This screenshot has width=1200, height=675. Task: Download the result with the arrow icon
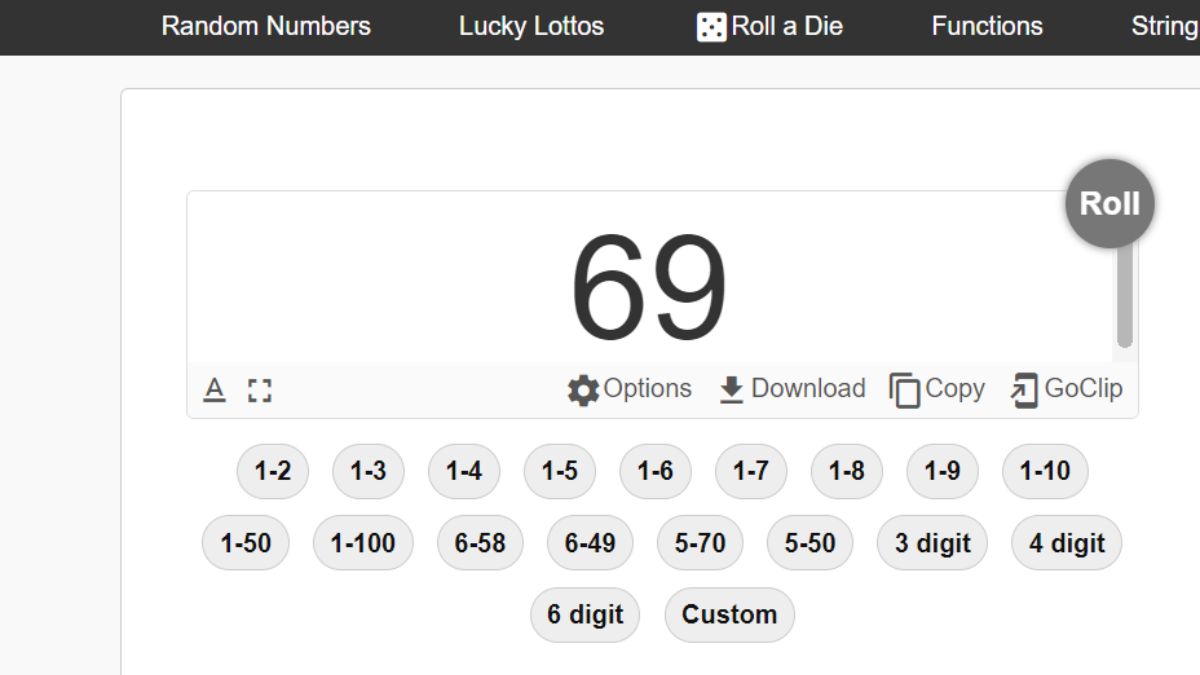click(792, 389)
